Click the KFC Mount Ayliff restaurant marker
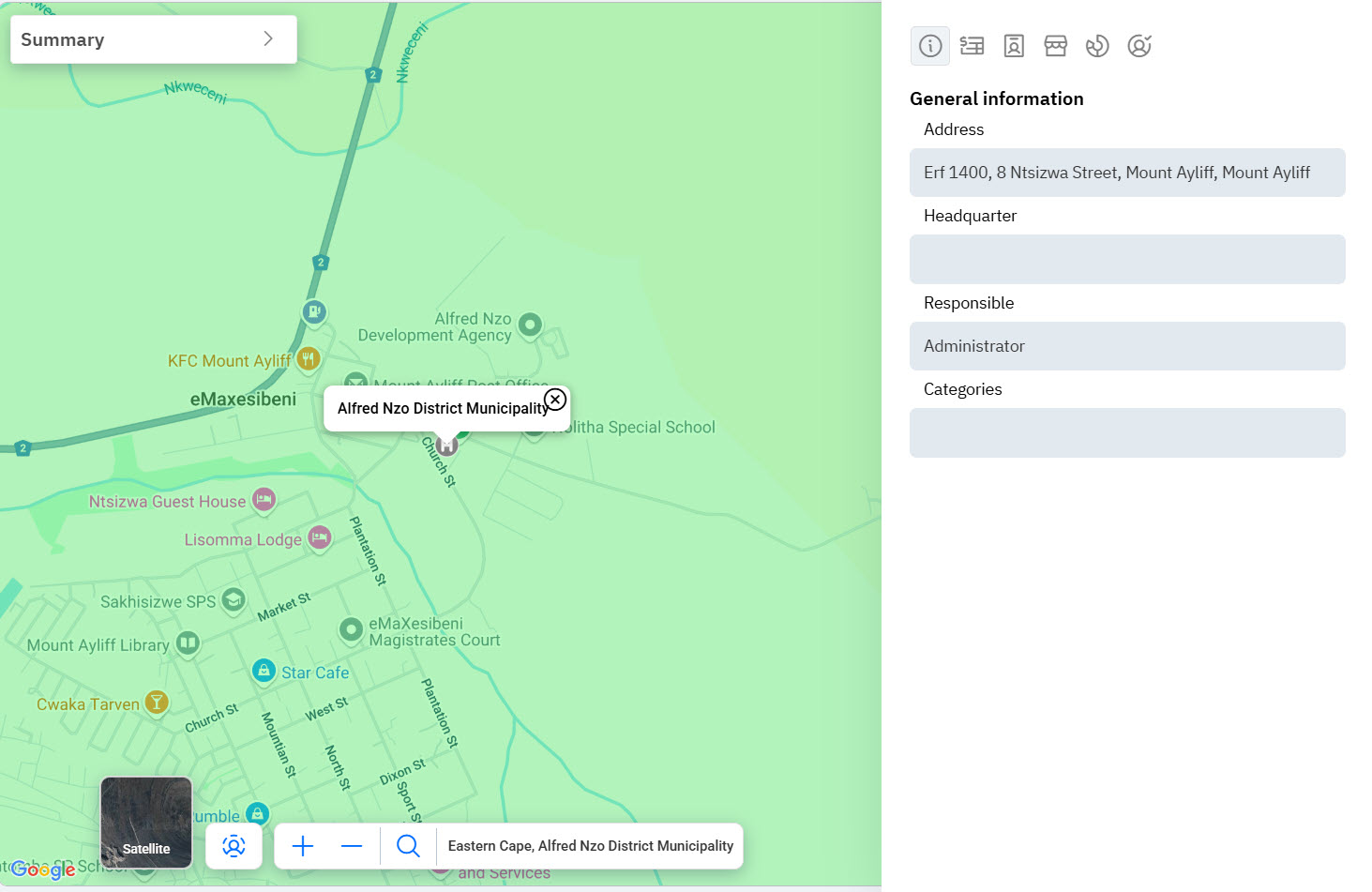This screenshot has height=892, width=1372. (x=309, y=358)
